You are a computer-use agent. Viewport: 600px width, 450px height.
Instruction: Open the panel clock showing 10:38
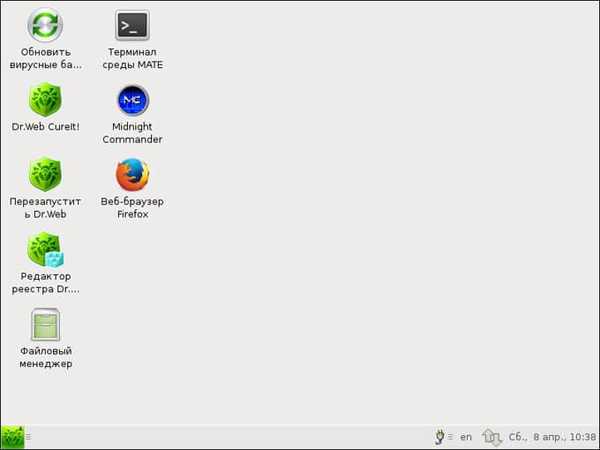pos(552,437)
